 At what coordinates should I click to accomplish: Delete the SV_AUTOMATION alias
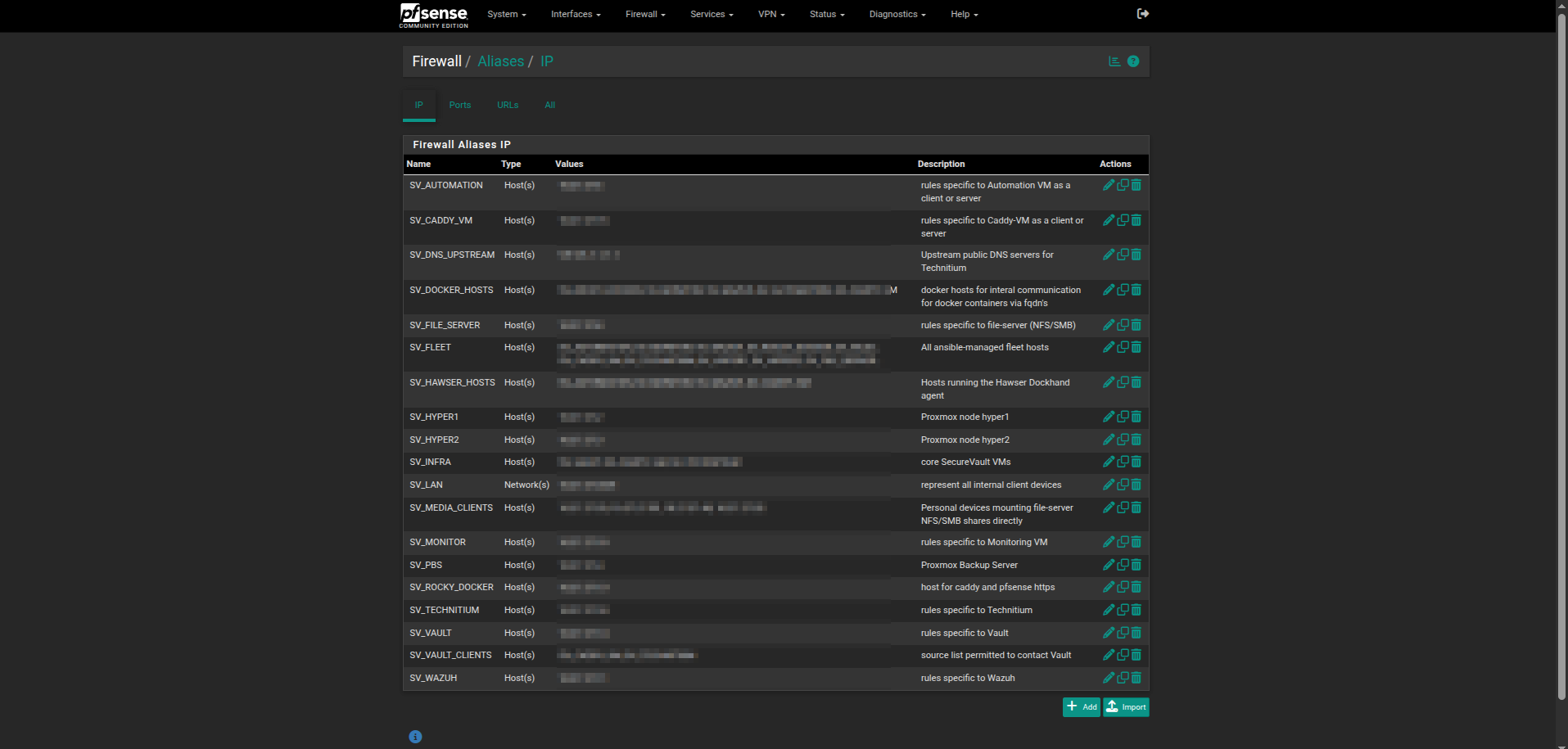pyautogui.click(x=1136, y=185)
